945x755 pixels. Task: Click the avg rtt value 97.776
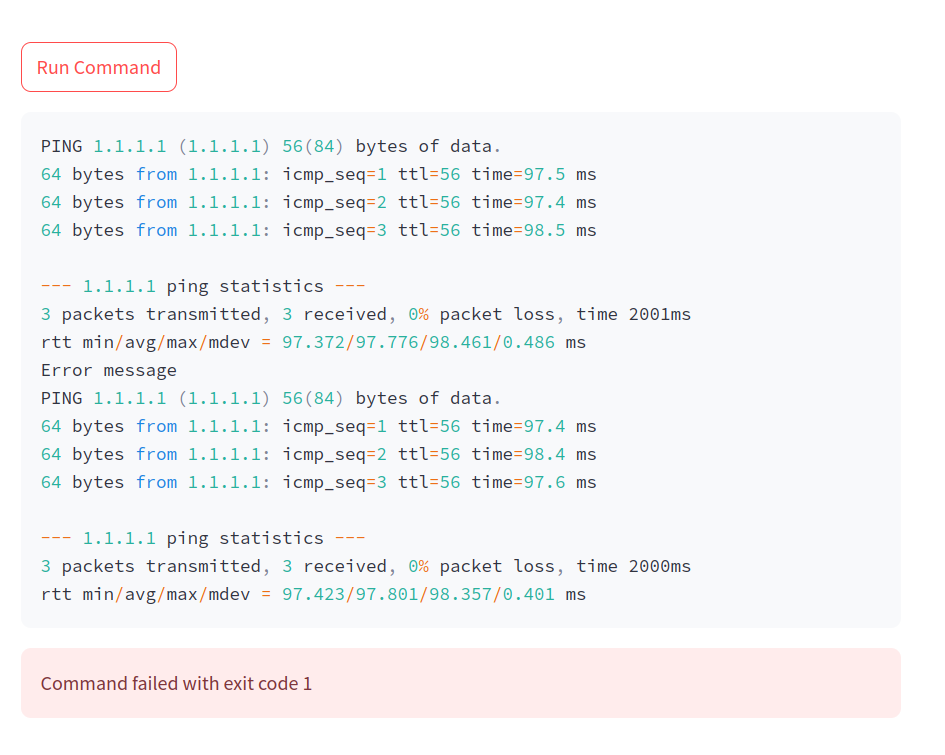[x=387, y=342]
